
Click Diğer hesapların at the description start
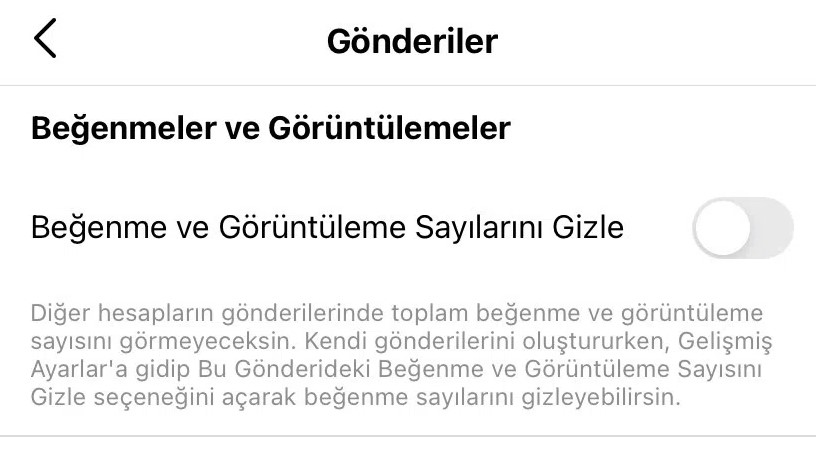pos(122,314)
